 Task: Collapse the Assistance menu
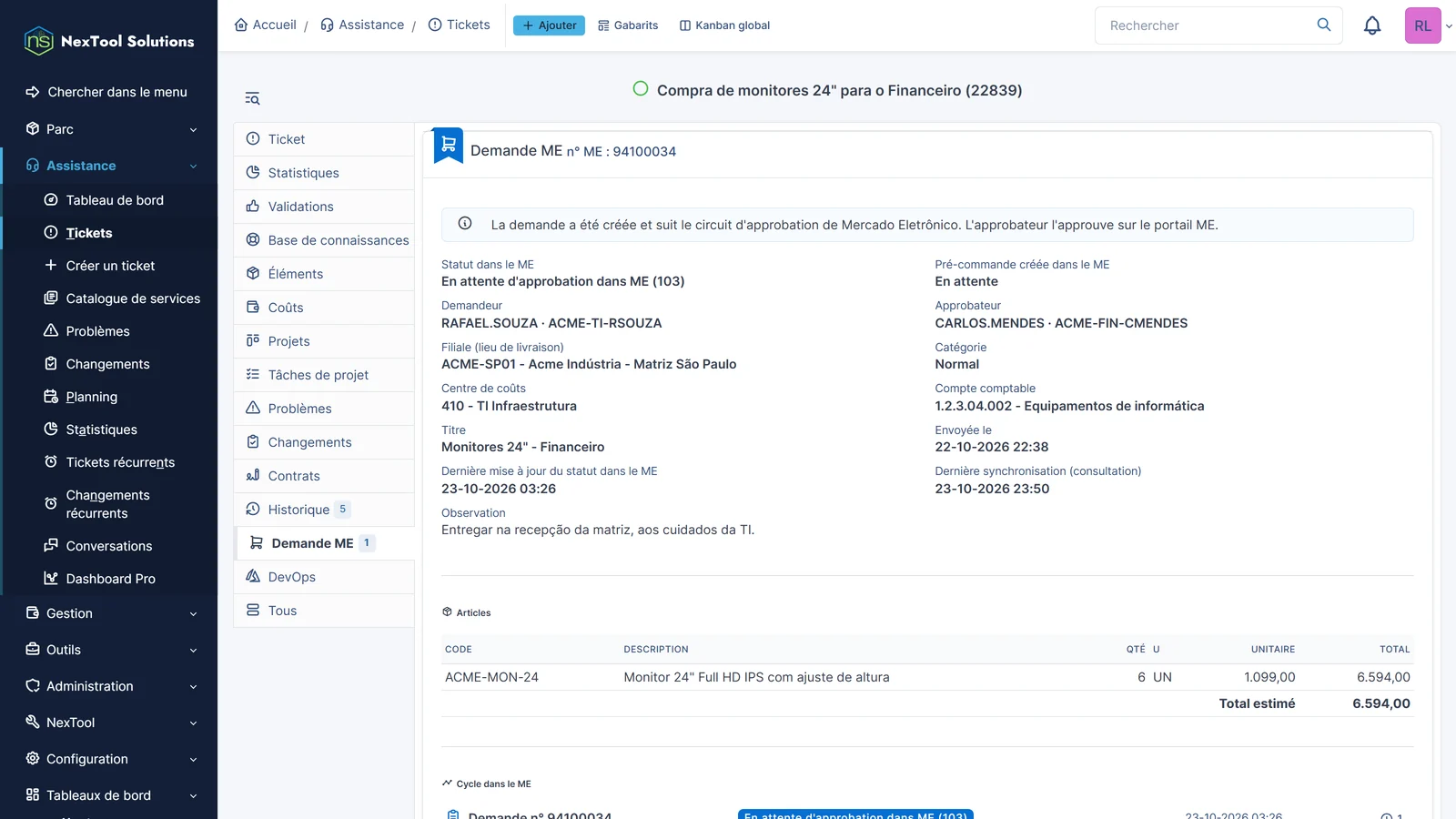pos(109,166)
